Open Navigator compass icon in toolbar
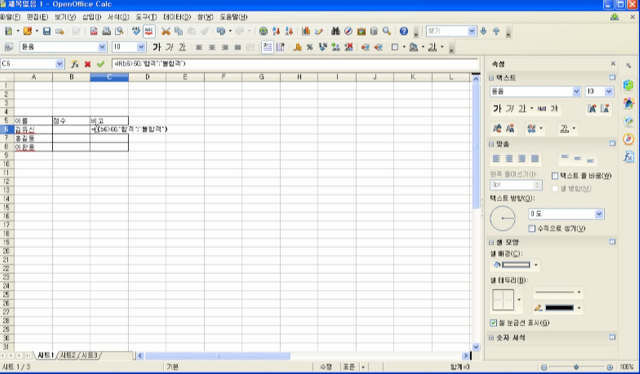640x374 pixels. tap(348, 31)
